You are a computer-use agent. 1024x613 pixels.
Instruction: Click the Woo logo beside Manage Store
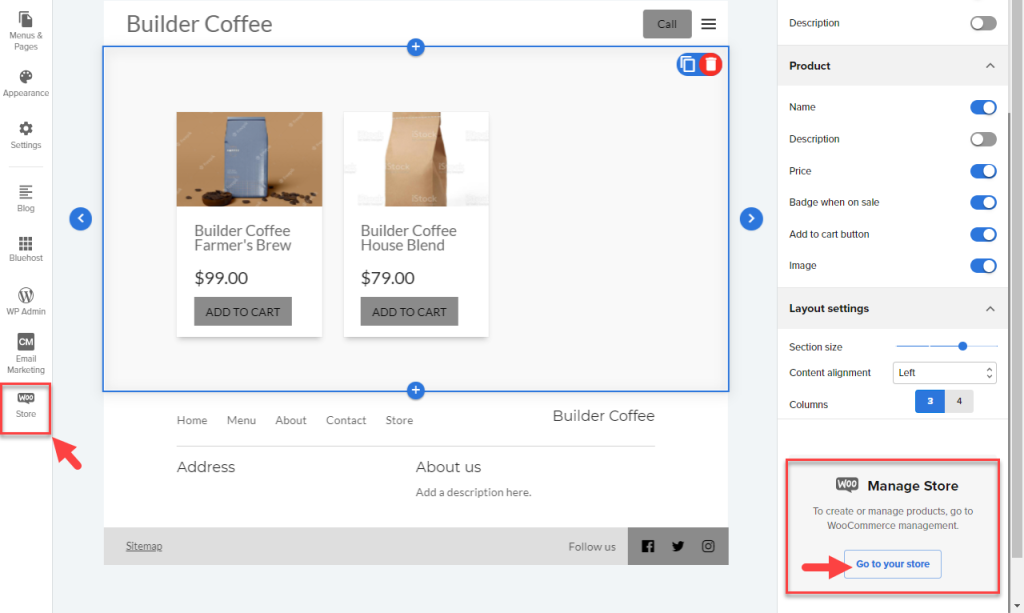[847, 484]
